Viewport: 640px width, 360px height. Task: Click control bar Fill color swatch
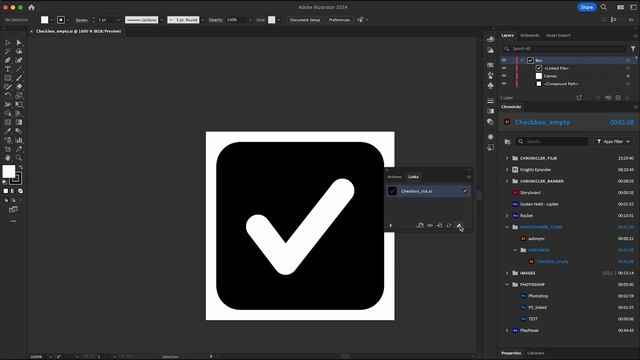(44, 20)
